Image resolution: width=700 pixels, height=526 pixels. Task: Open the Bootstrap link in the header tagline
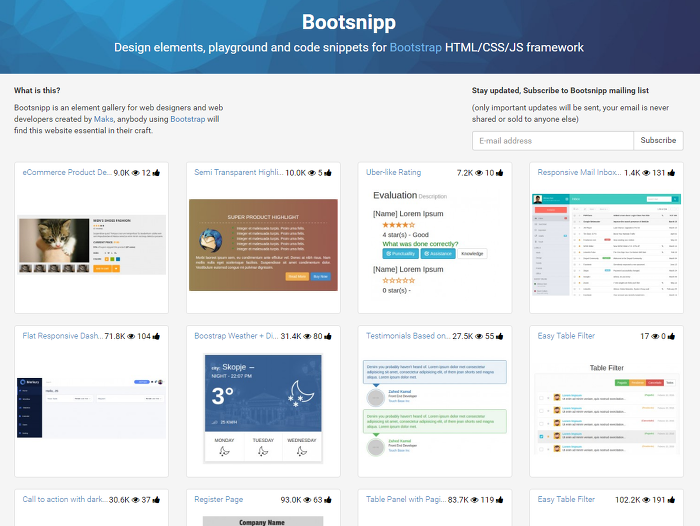tap(416, 47)
